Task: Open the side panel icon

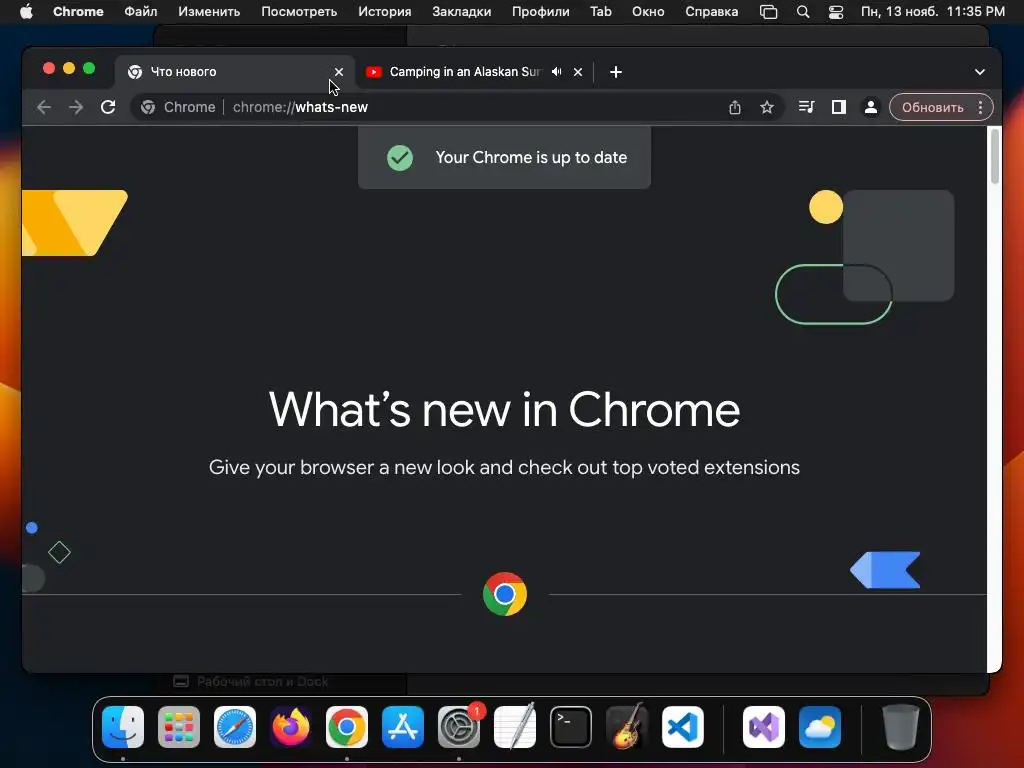Action: [839, 107]
